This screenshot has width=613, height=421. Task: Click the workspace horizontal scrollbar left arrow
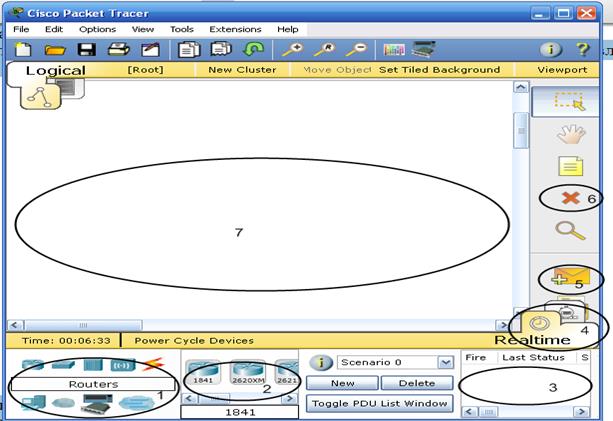[x=16, y=325]
